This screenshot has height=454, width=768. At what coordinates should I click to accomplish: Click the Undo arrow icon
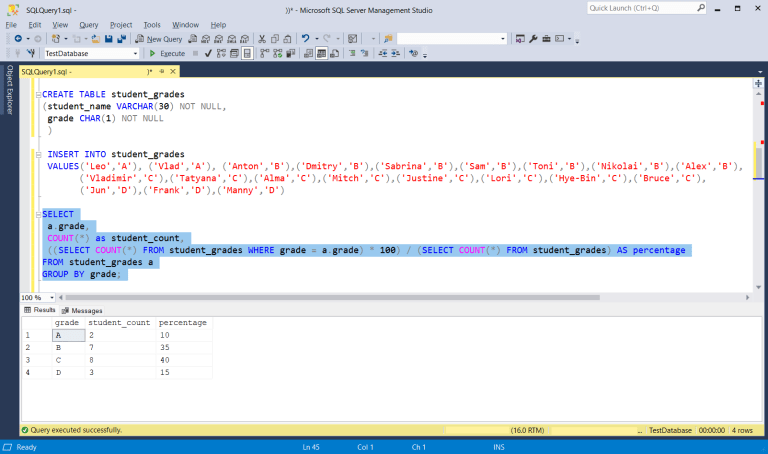[x=306, y=38]
